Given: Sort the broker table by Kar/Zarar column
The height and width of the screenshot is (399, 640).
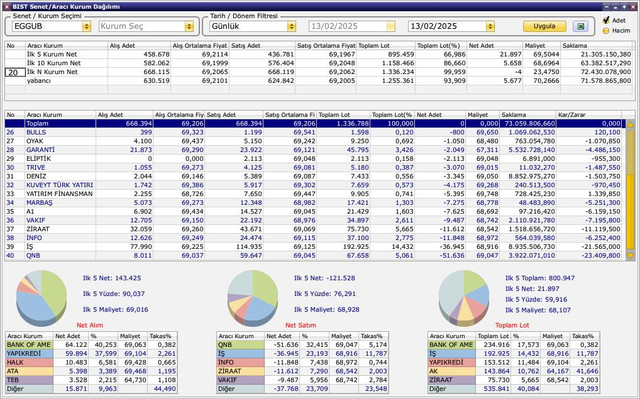Looking at the screenshot, I should click(589, 115).
